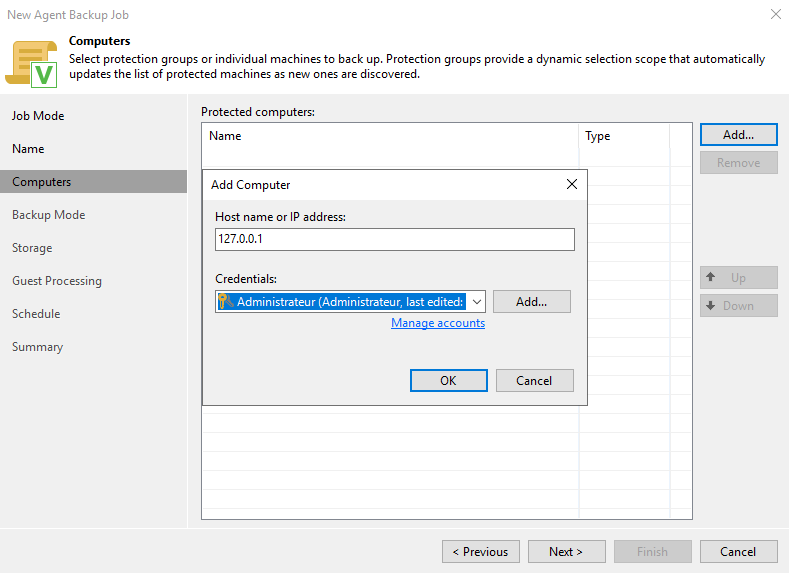Click the Host name or IP address field
This screenshot has width=789, height=573.
394,240
